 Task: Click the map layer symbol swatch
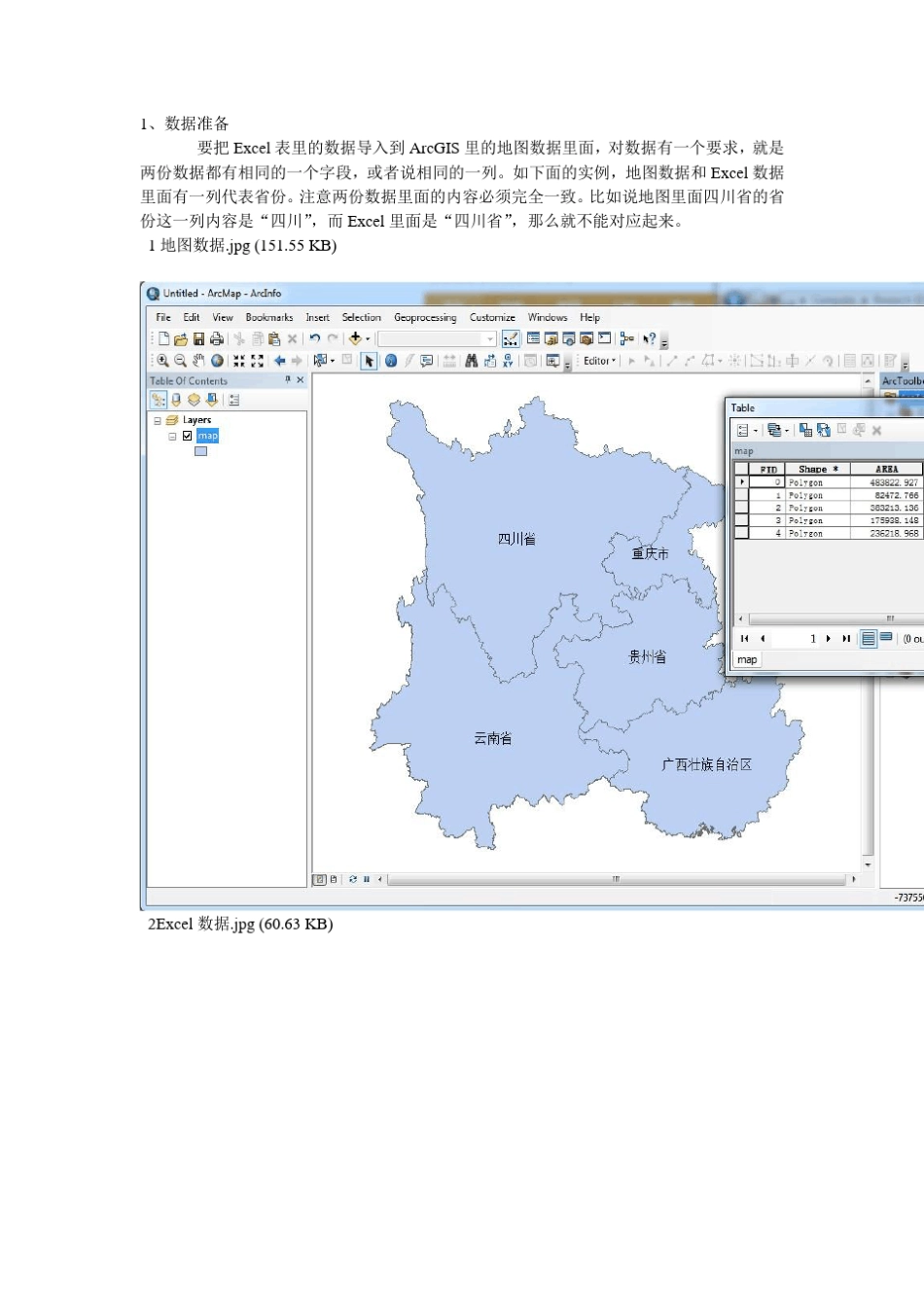point(200,451)
